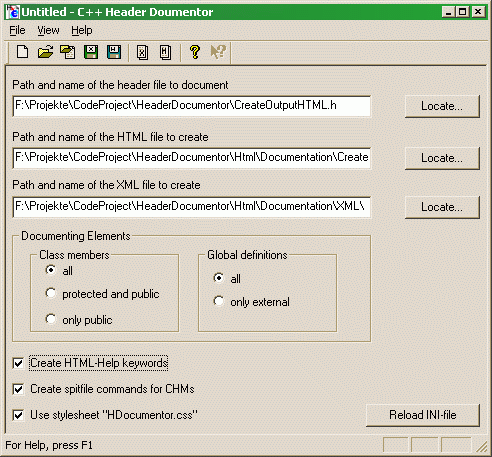Click the green floppy save XML icon
This screenshot has height=457, width=492.
point(91,52)
